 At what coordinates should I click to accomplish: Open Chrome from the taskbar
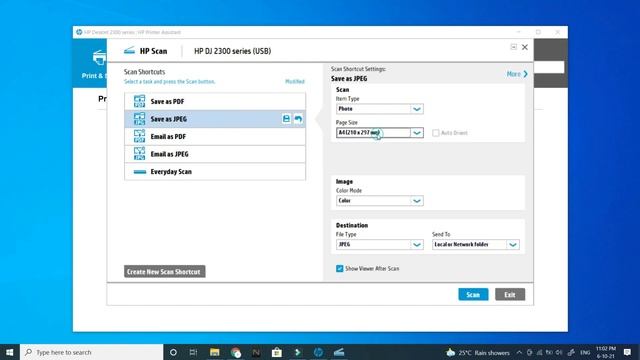(236, 352)
